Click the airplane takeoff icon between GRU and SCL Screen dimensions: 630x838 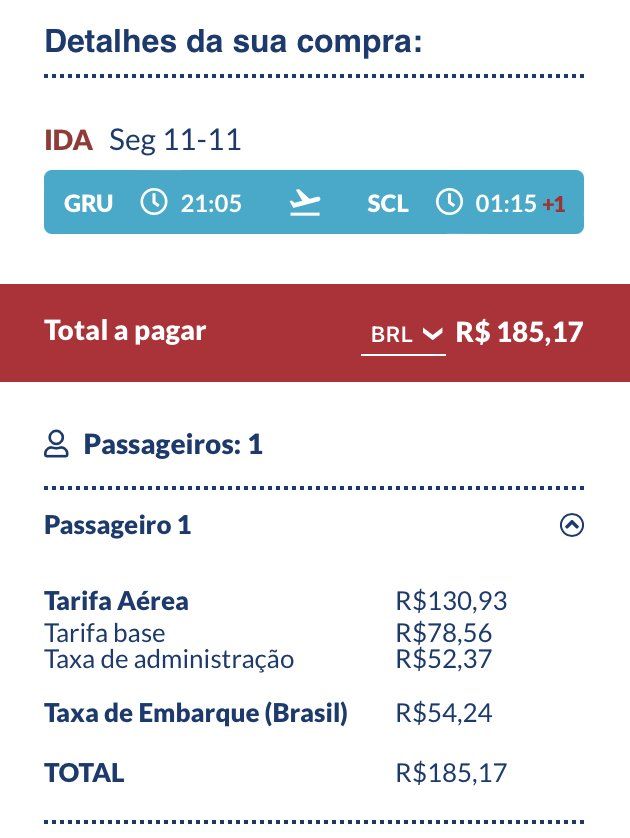305,203
